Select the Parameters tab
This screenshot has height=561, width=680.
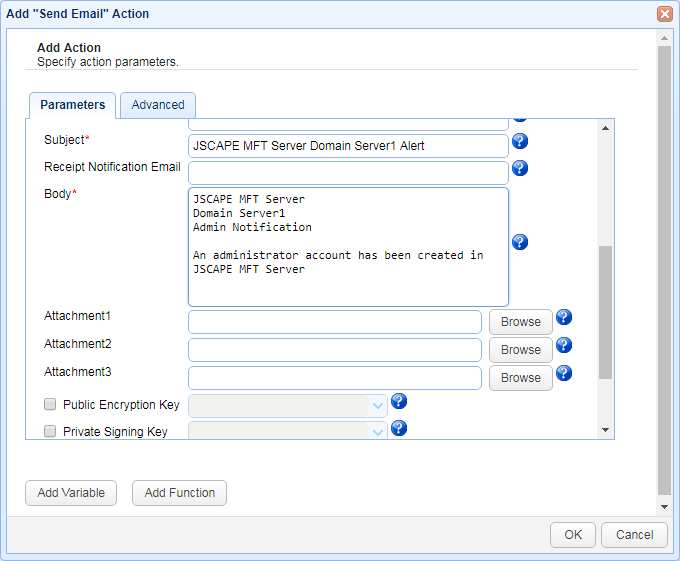point(73,105)
